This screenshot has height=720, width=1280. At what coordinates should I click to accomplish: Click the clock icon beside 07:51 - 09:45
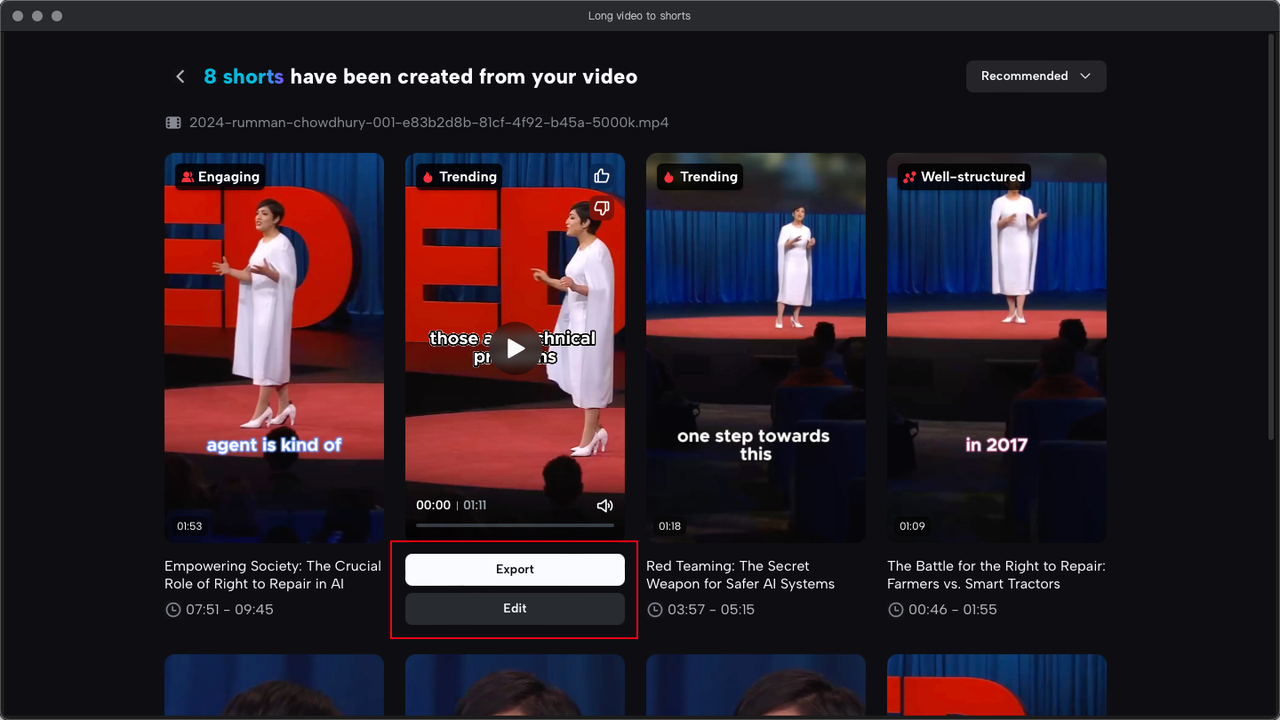point(173,610)
